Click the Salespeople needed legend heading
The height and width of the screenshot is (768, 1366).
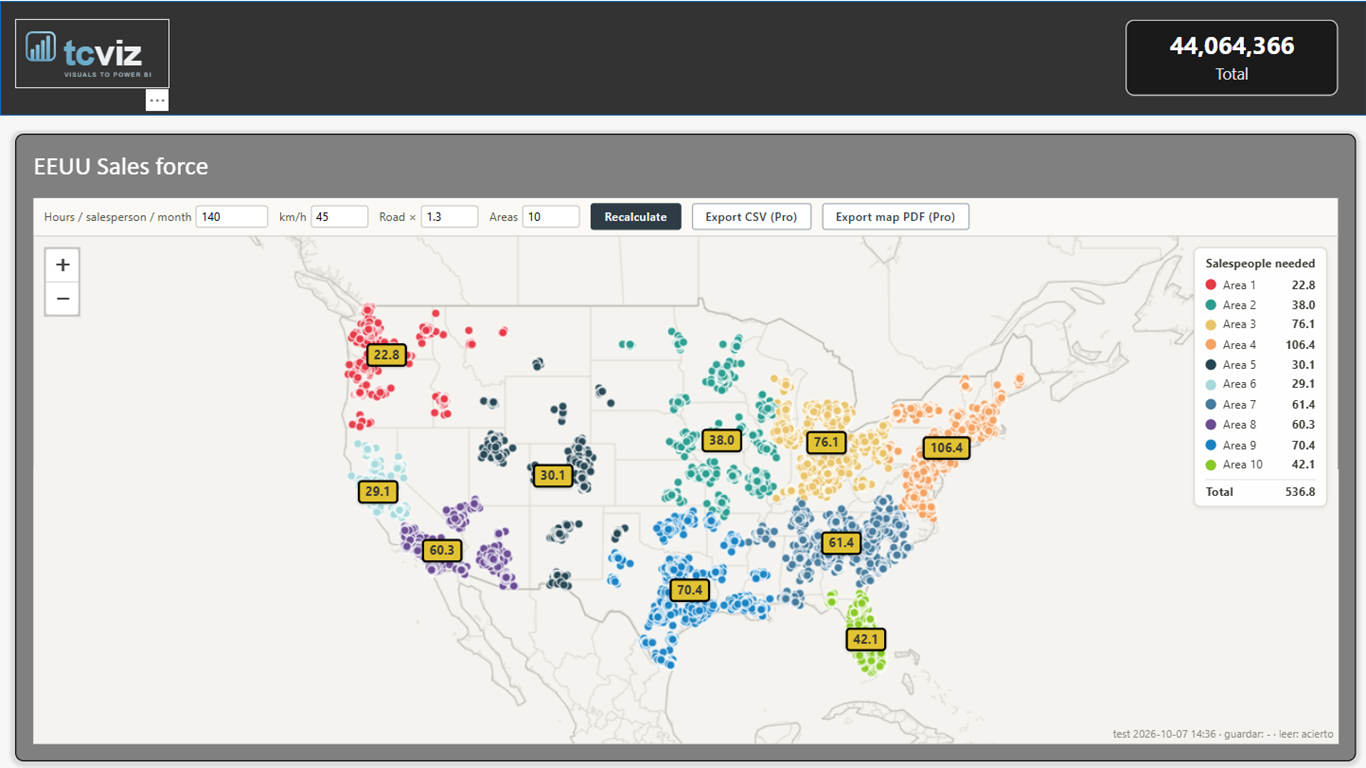pos(1260,264)
